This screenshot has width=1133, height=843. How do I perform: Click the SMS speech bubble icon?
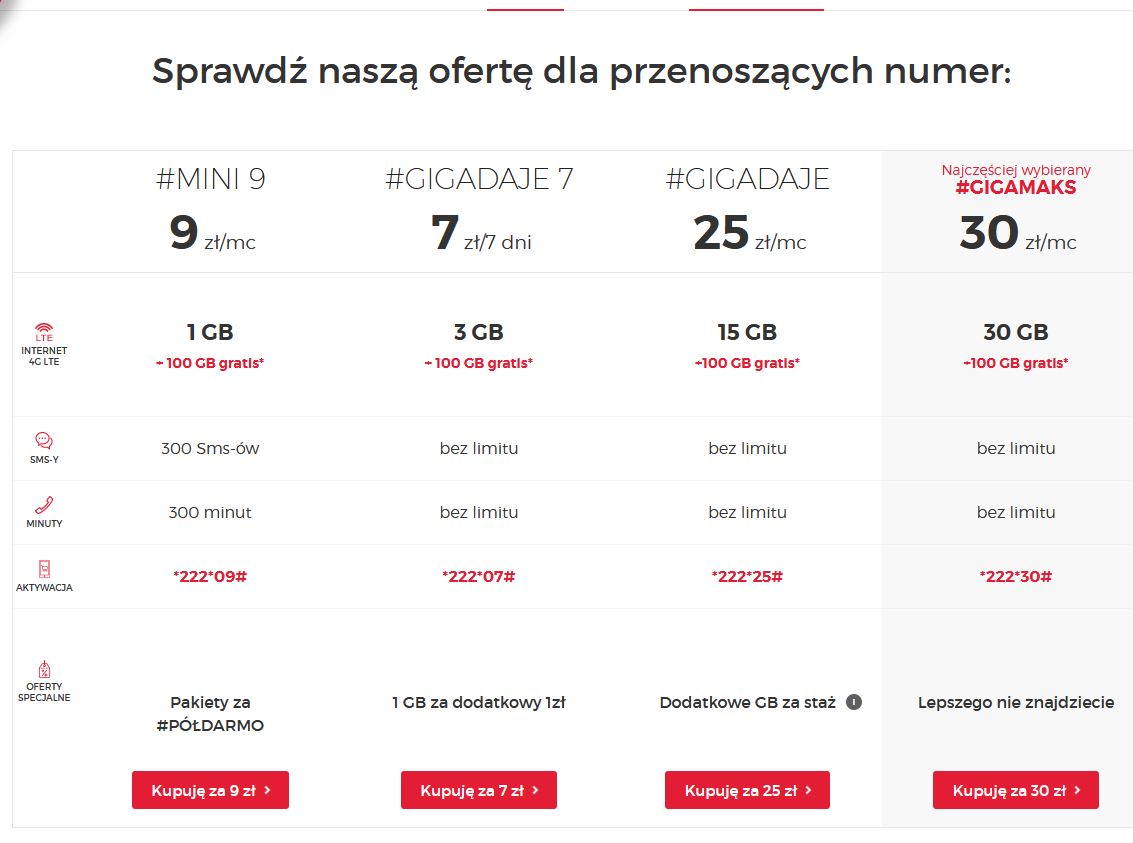(x=44, y=441)
